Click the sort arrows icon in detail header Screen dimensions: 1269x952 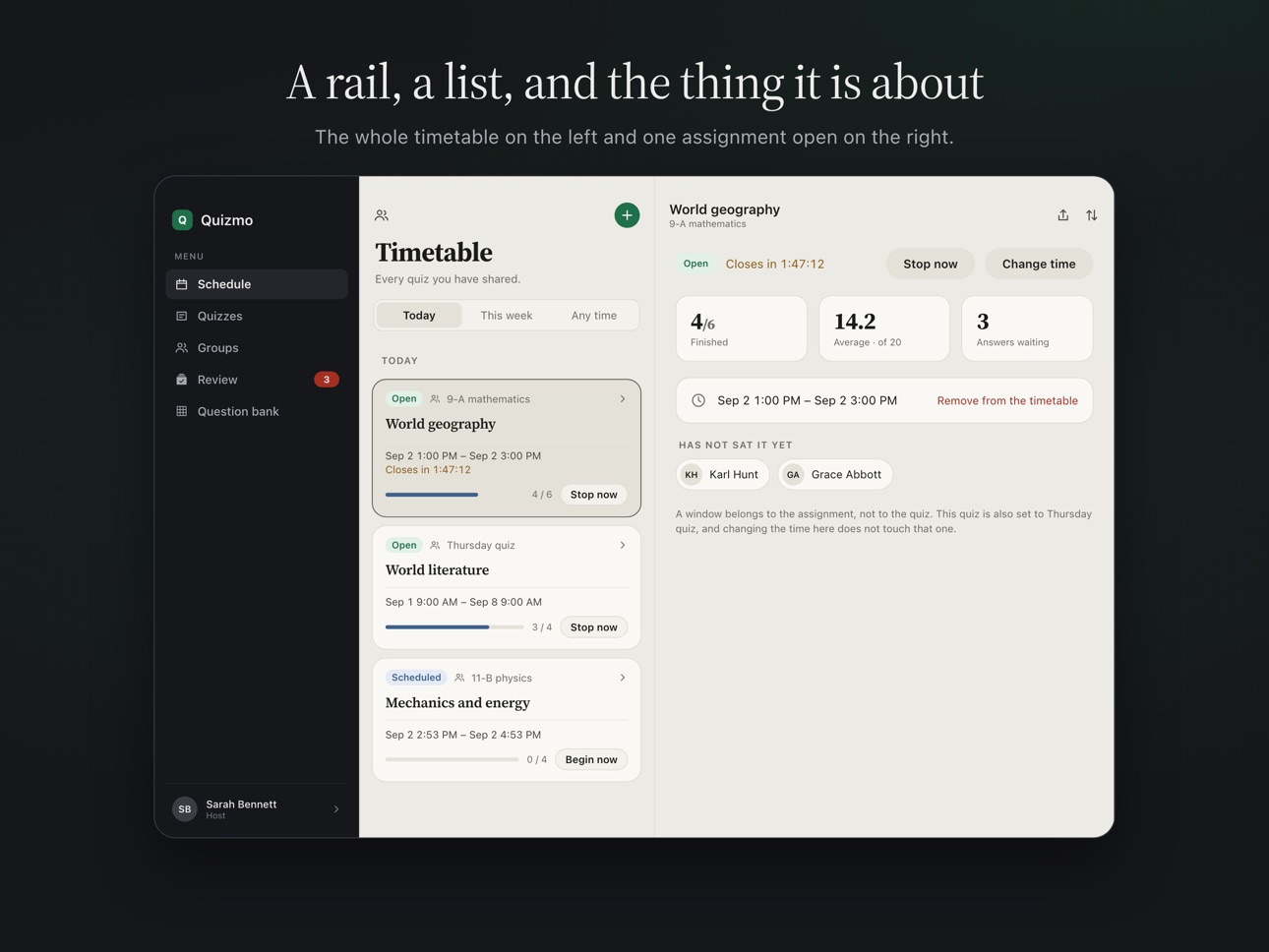(x=1092, y=215)
